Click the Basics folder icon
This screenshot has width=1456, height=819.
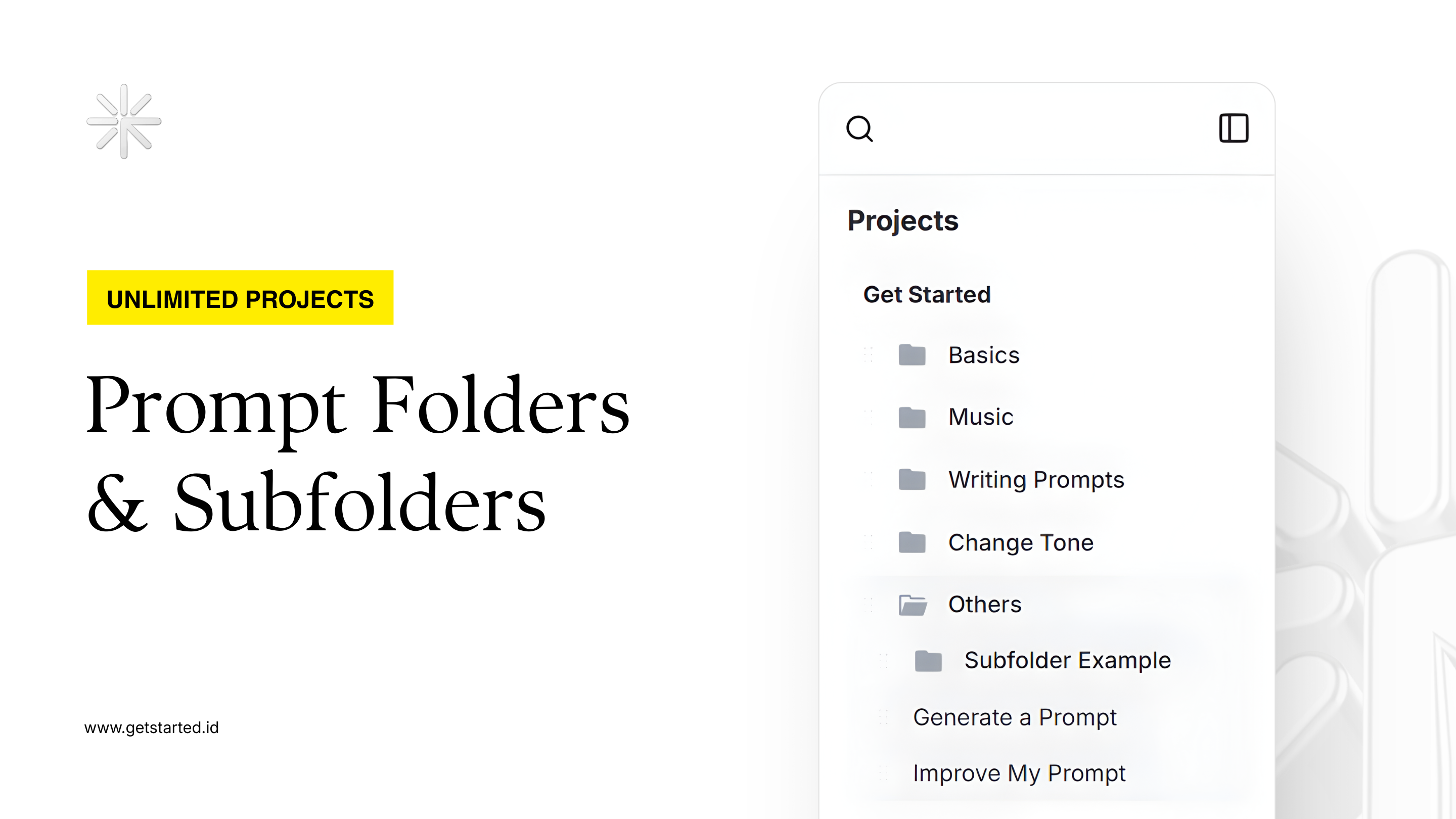912,355
